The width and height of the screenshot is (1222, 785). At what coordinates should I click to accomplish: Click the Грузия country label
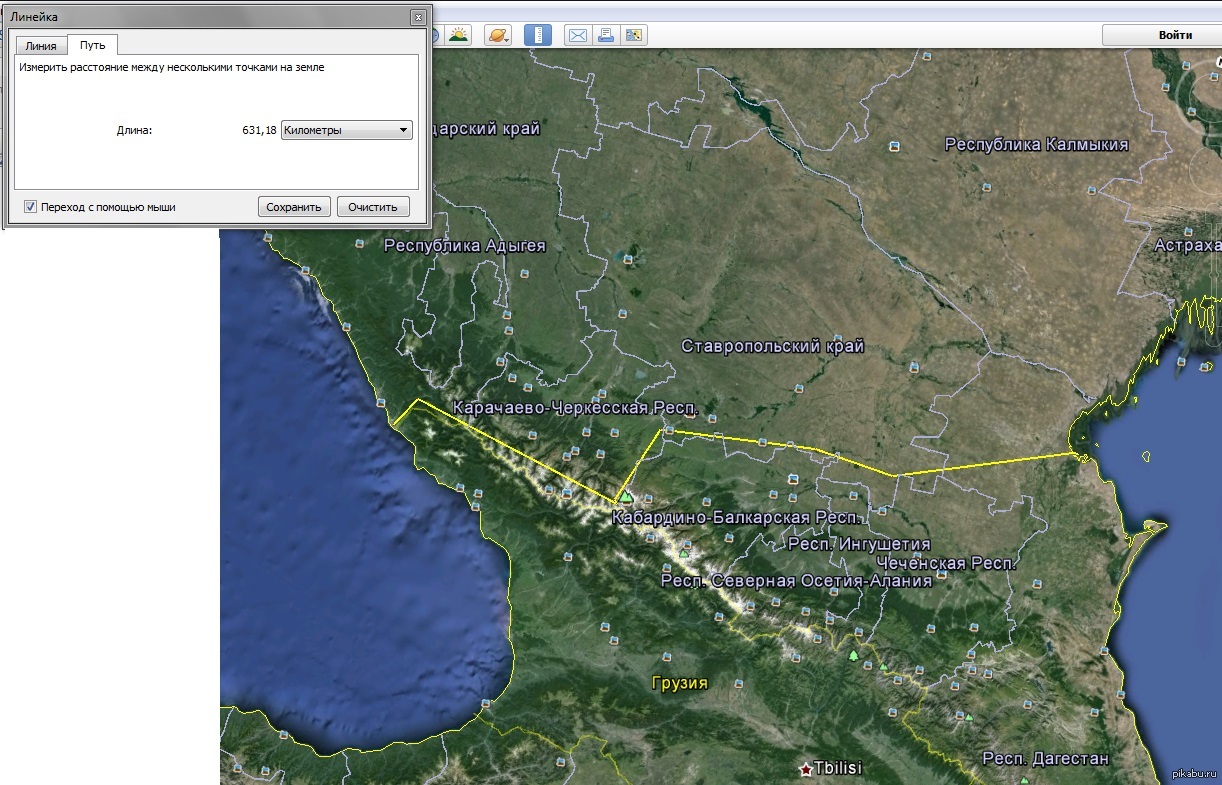[x=679, y=684]
